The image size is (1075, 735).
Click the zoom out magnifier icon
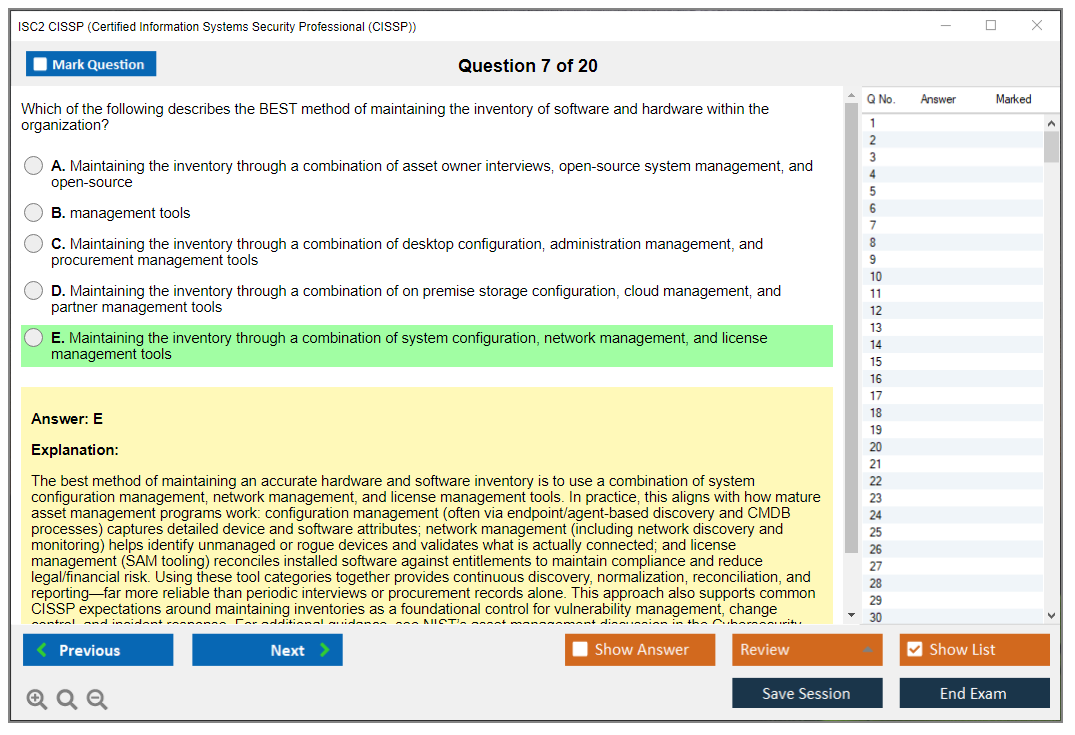pos(97,699)
